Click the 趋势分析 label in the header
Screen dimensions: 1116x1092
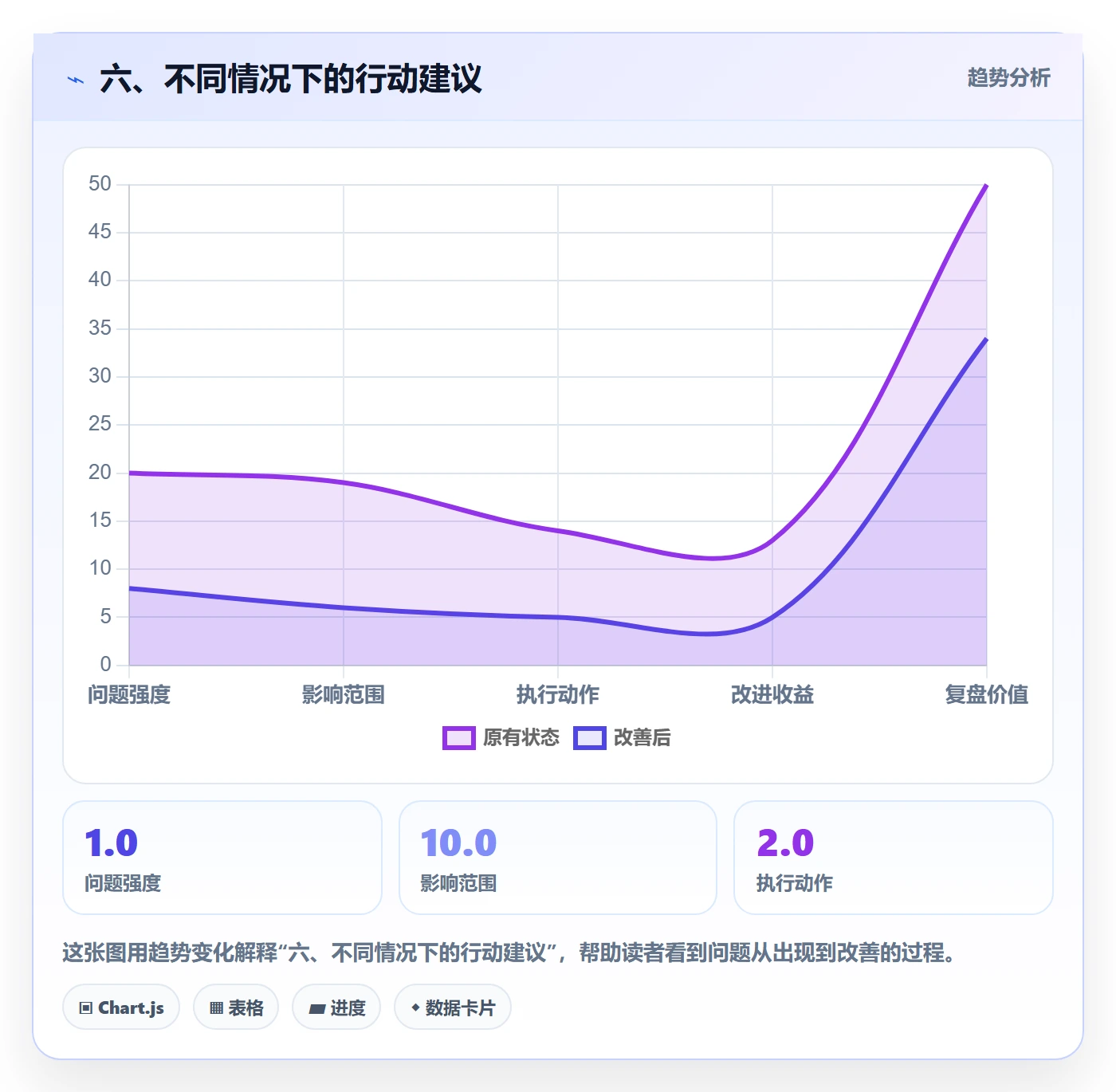(x=1008, y=77)
